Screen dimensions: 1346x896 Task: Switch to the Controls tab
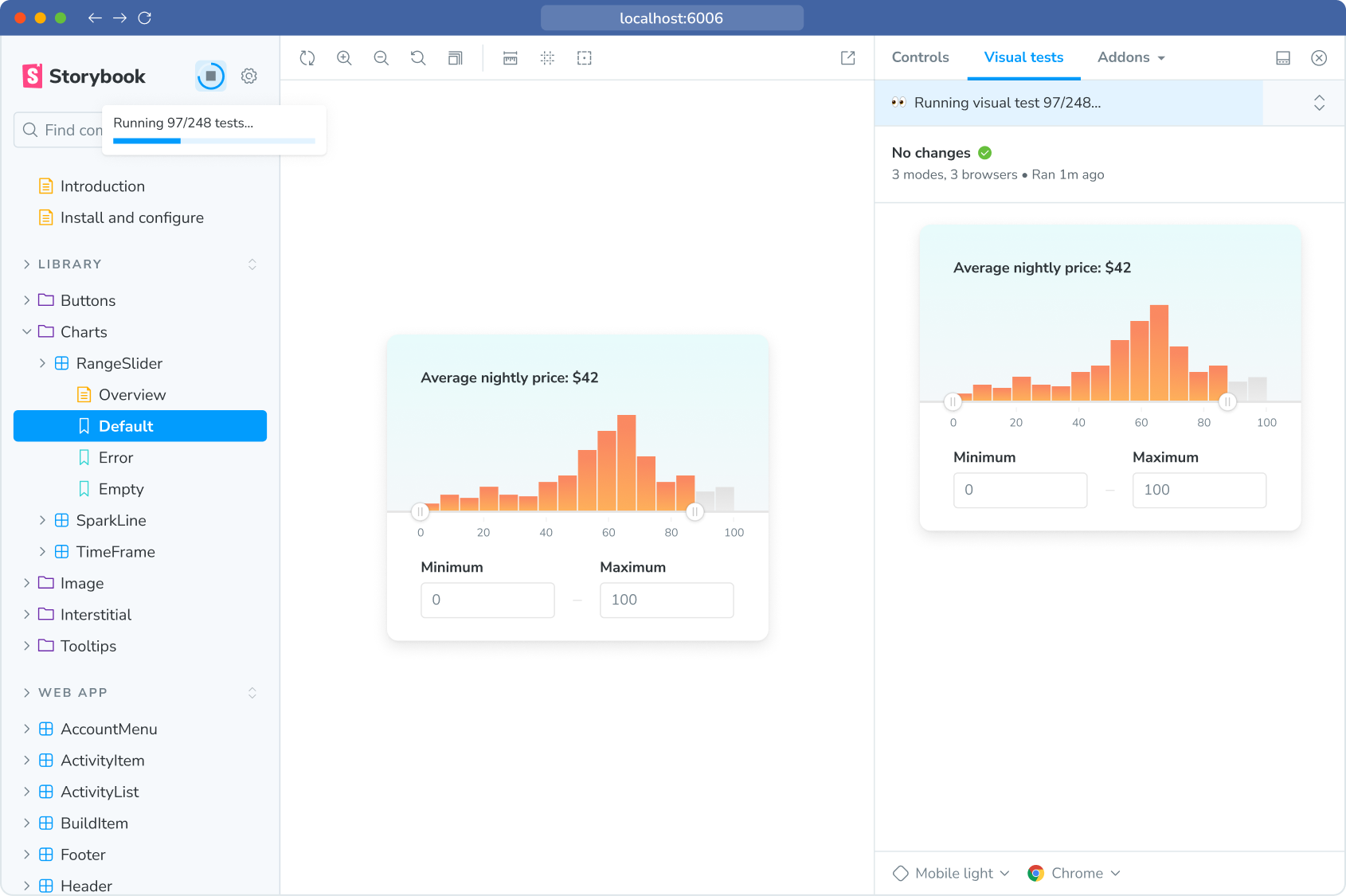920,57
